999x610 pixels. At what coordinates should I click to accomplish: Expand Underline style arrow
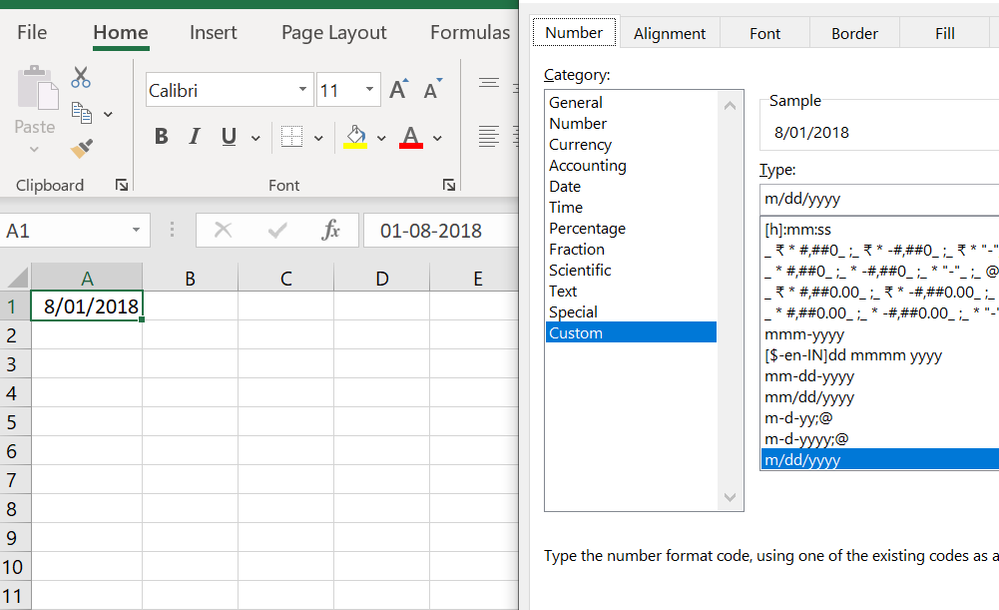point(255,138)
